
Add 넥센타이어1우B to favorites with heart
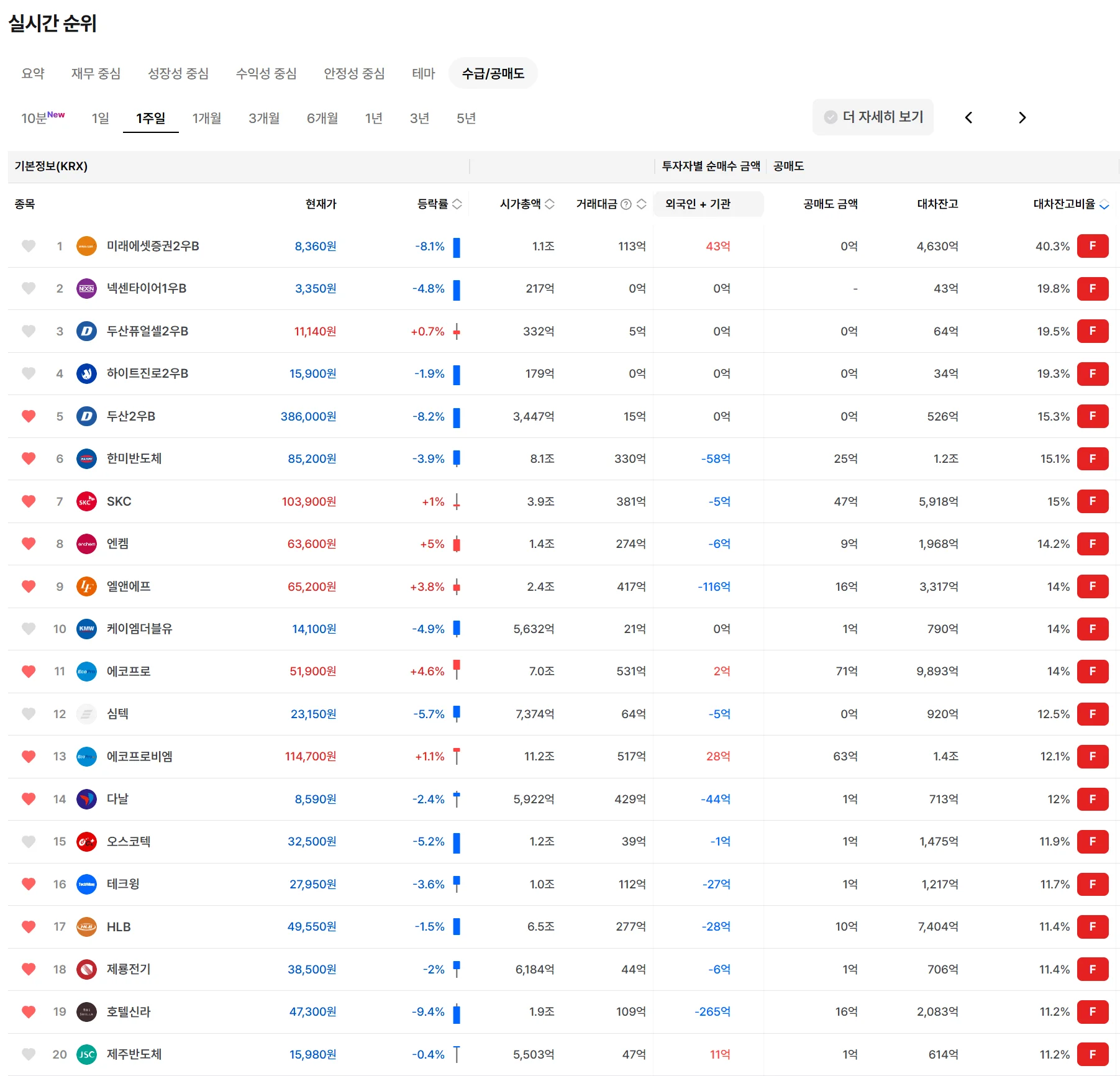(x=29, y=288)
